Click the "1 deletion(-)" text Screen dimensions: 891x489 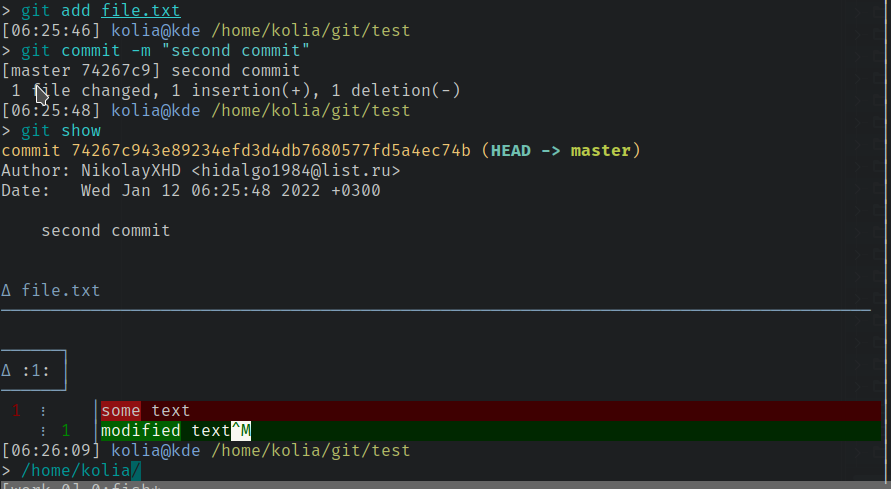pyautogui.click(x=396, y=90)
